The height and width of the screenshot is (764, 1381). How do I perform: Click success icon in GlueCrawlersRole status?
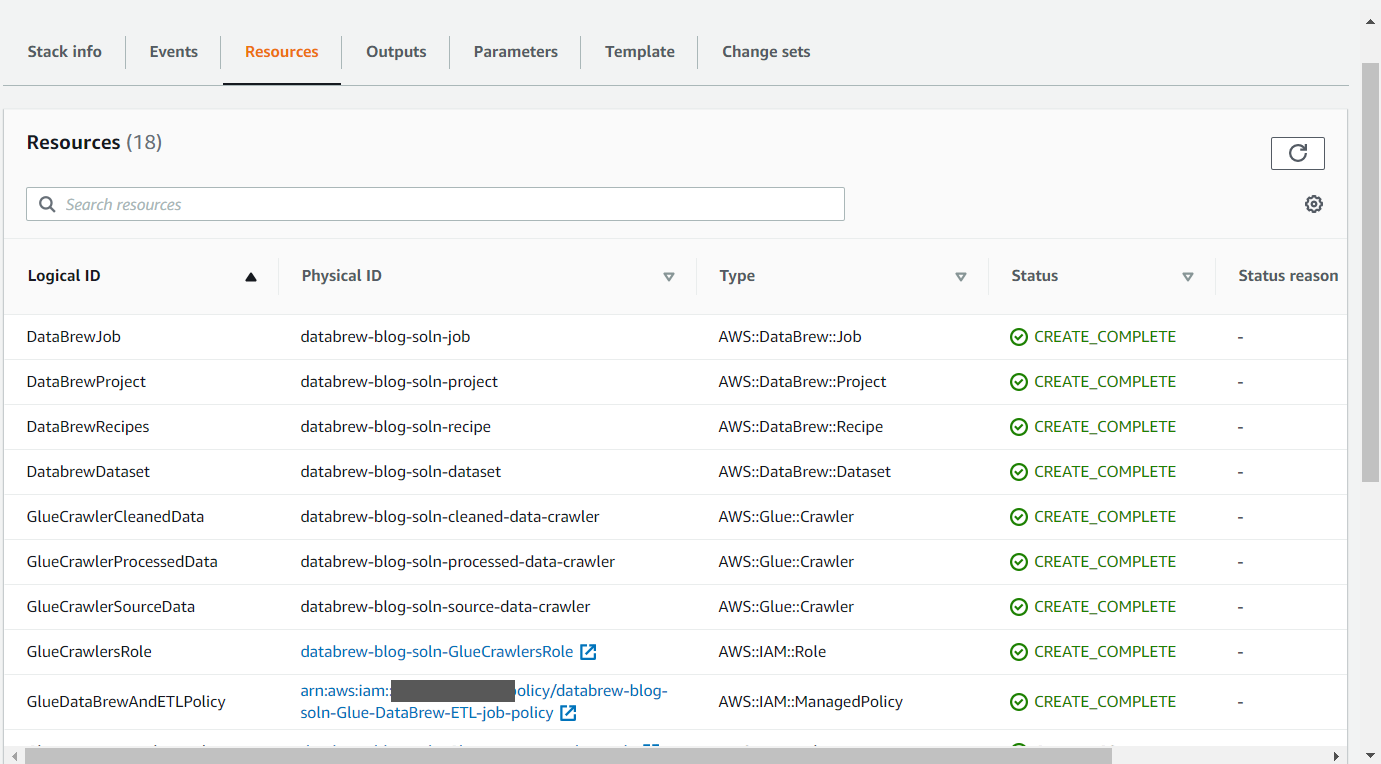tap(1019, 652)
